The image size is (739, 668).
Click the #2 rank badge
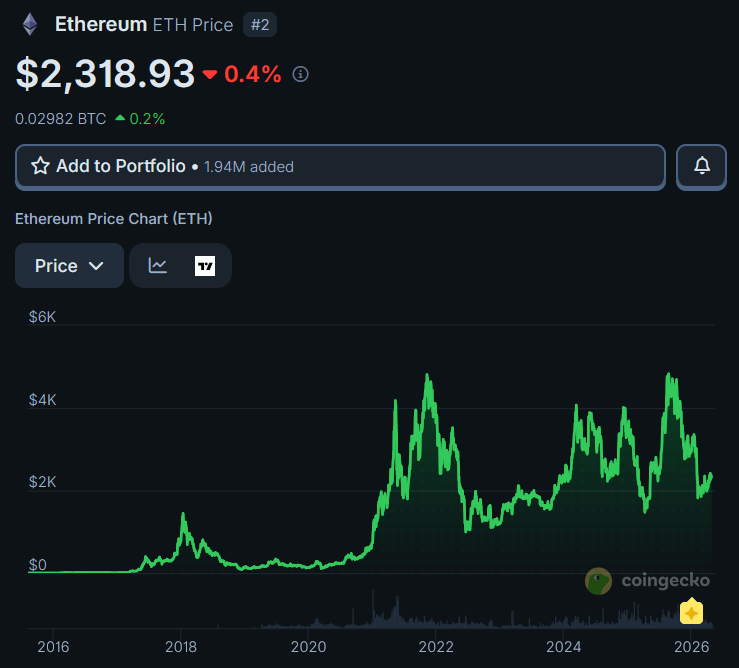coord(260,25)
